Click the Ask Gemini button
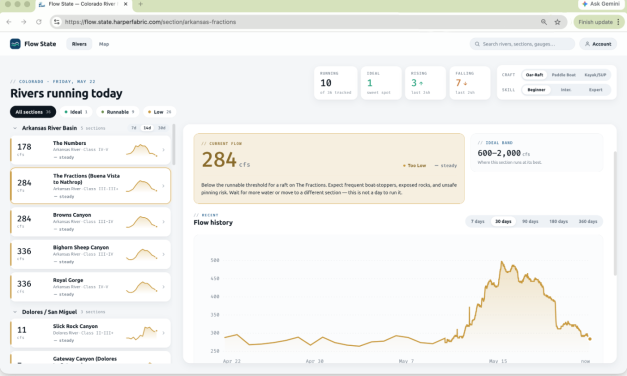This screenshot has height=376, width=627. pyautogui.click(x=601, y=4)
